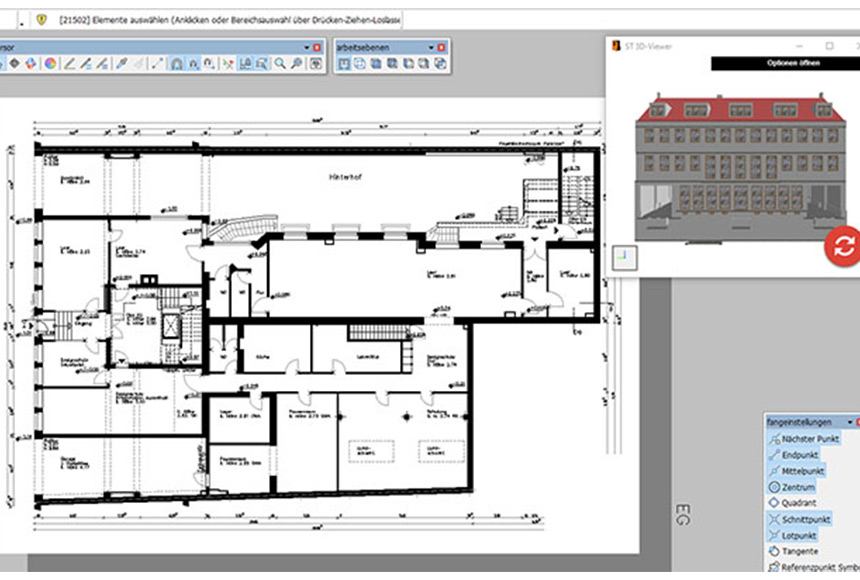Click the eyedropper picker tool icon
This screenshot has height=580, width=860.
click(x=120, y=64)
